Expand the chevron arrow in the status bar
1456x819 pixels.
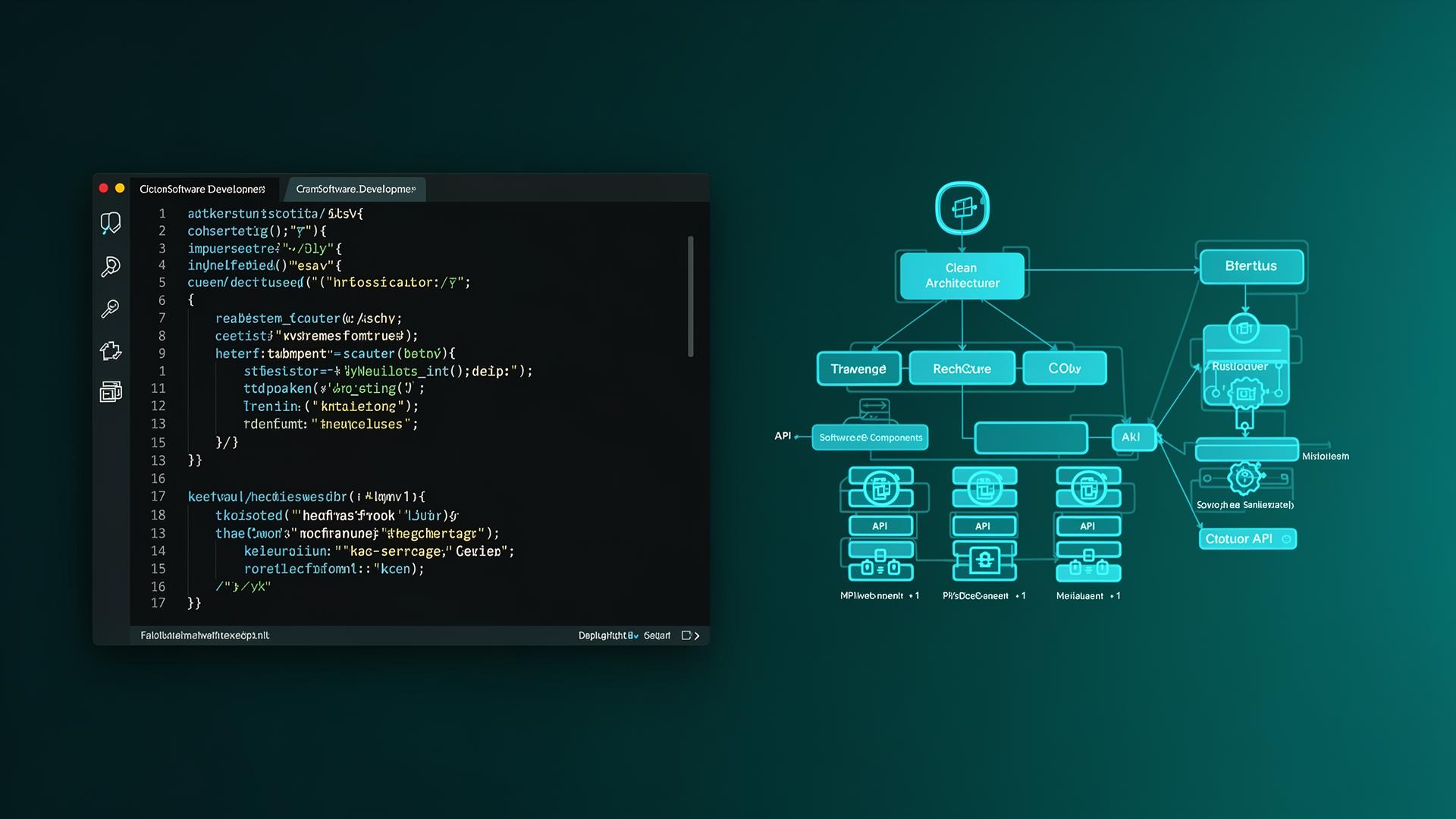[697, 635]
